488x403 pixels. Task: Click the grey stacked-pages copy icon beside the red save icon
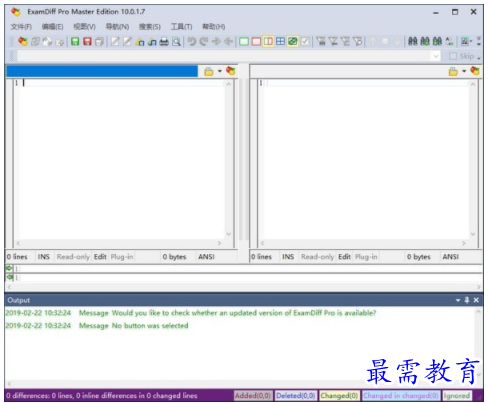(99, 42)
